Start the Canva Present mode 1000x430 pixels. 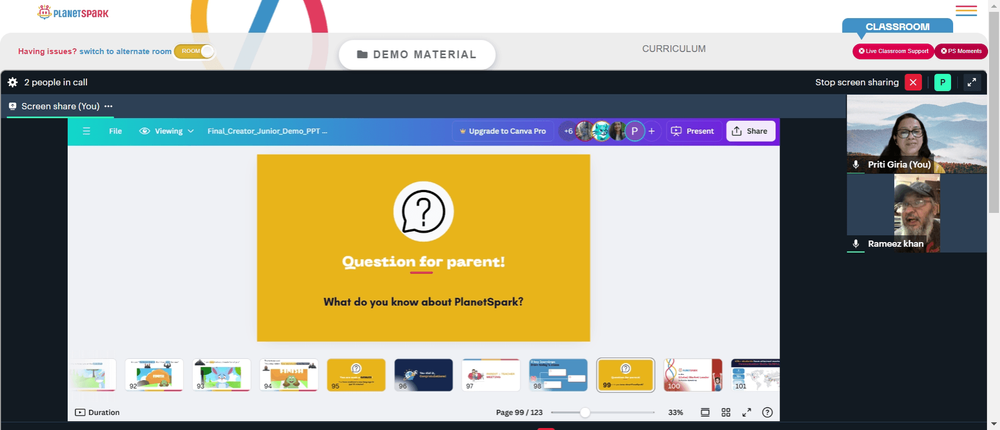click(693, 131)
